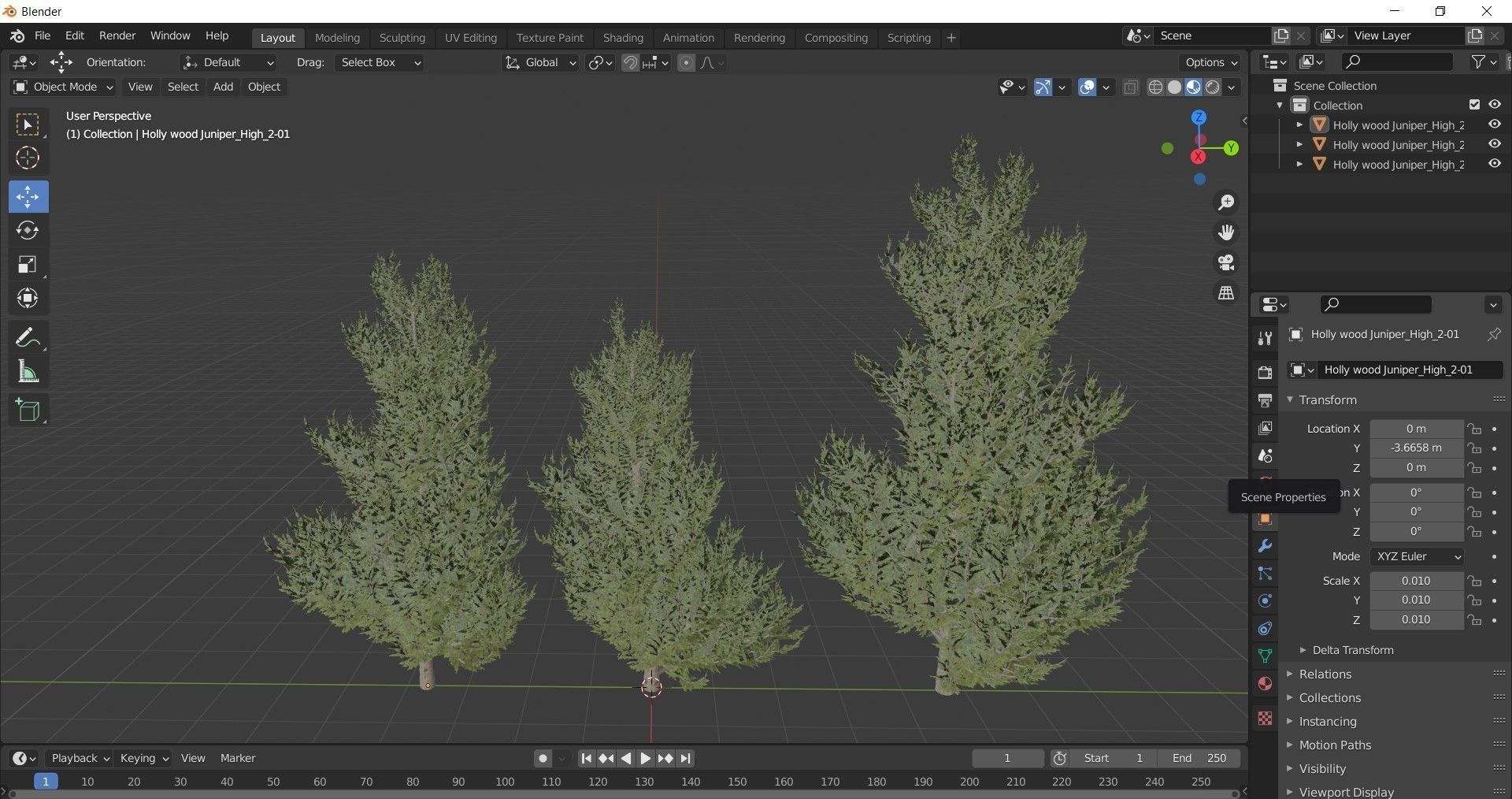Expand the Delta Transform panel
The width and height of the screenshot is (1512, 799).
[x=1352, y=650]
